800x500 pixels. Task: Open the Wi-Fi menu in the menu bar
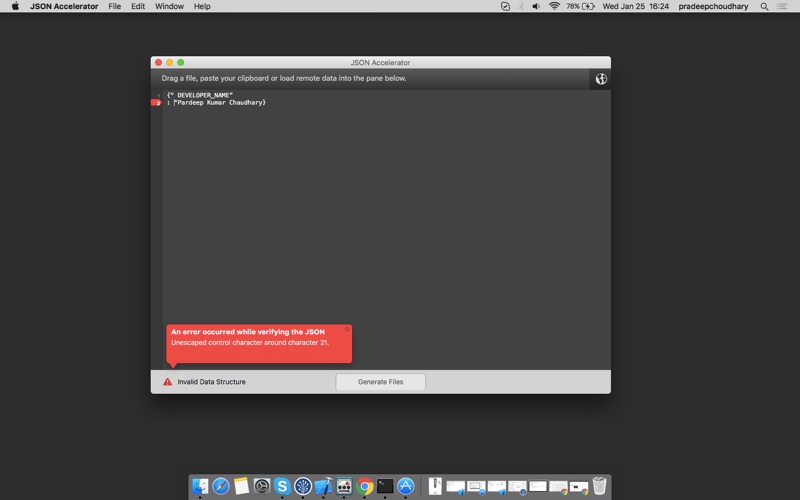click(554, 6)
